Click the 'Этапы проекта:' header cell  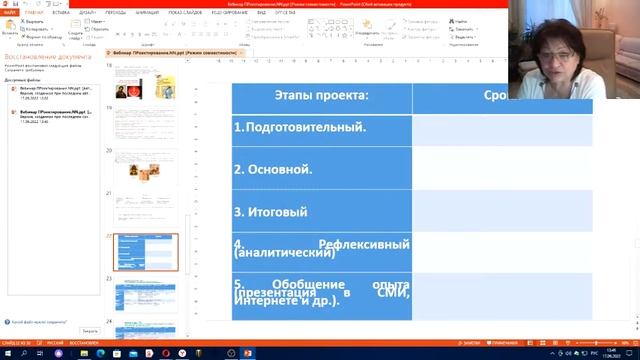322,98
